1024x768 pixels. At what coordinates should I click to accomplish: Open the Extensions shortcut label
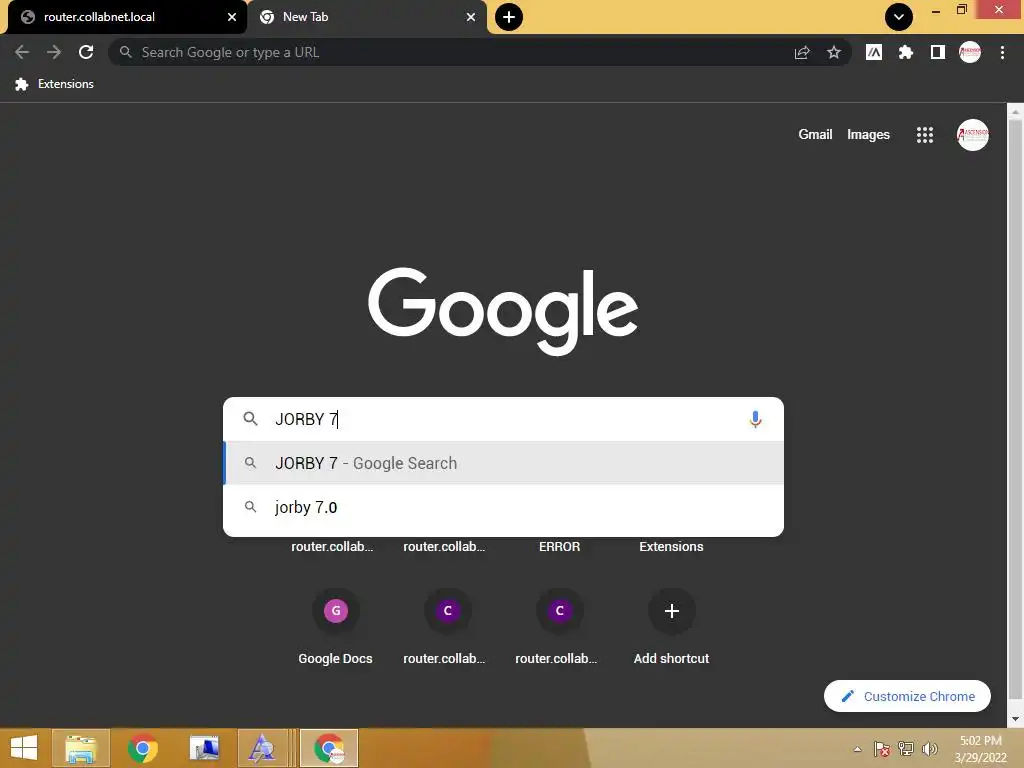[x=671, y=547]
